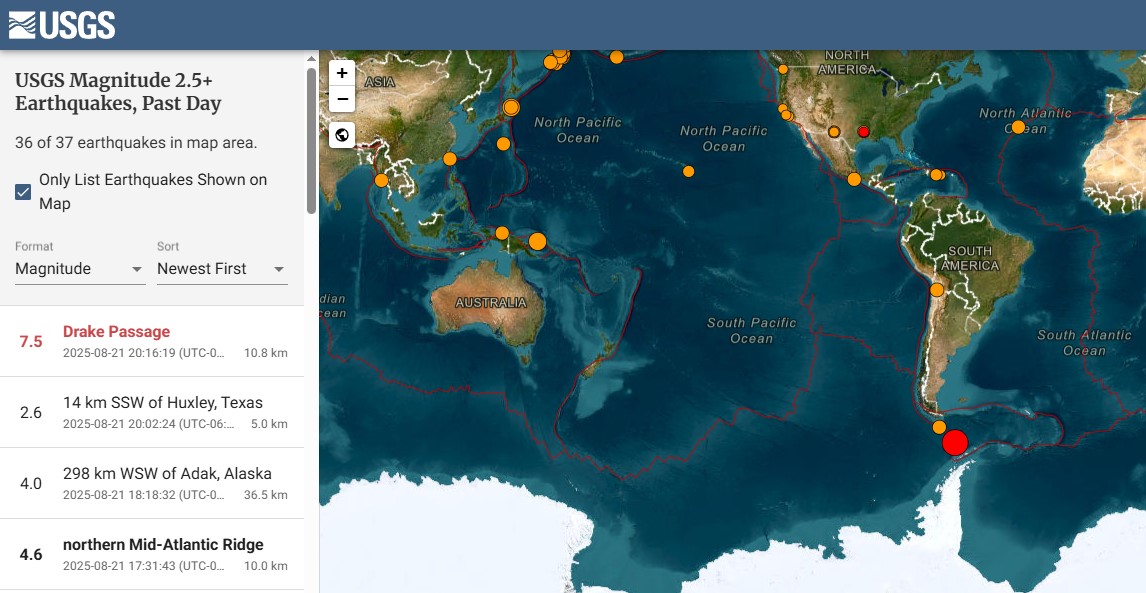The image size is (1146, 593).
Task: Select the Southeast Asia mainland earthquake marker
Action: coord(381,180)
